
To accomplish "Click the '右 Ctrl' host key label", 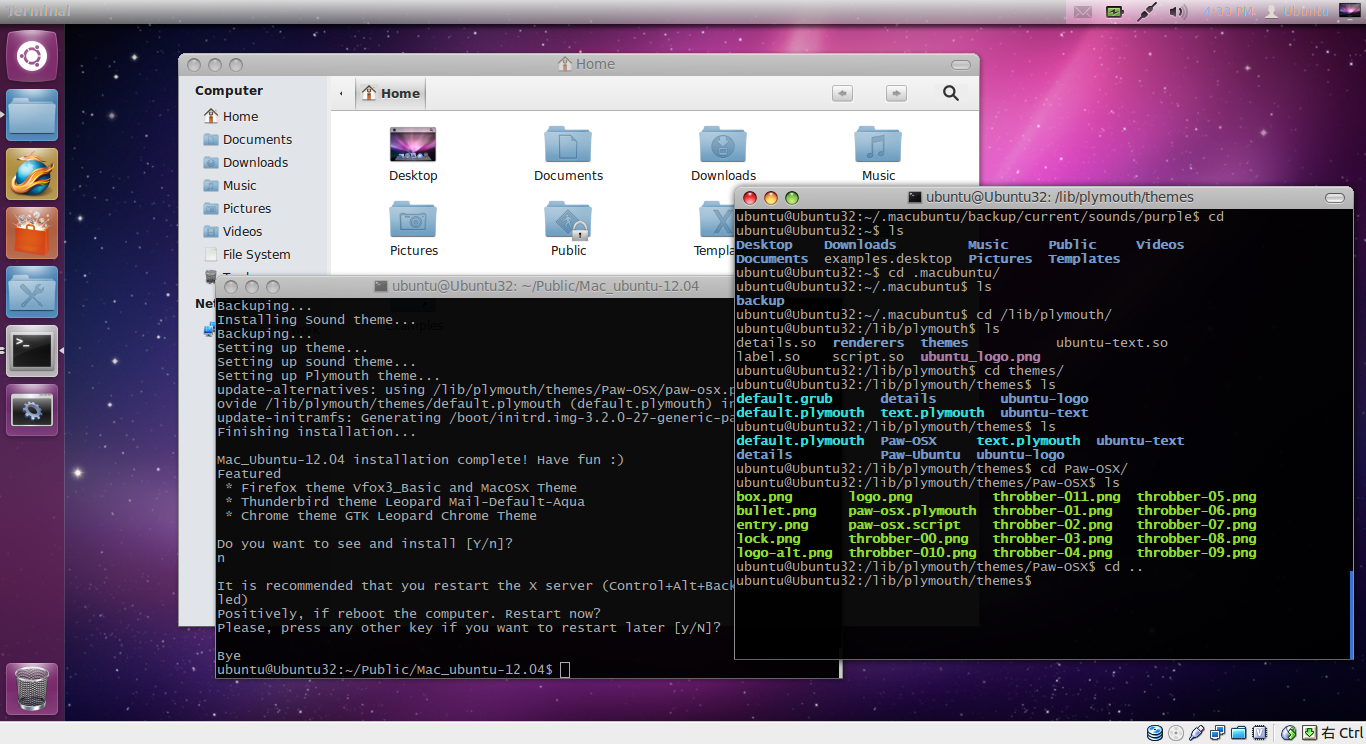I will (1342, 733).
